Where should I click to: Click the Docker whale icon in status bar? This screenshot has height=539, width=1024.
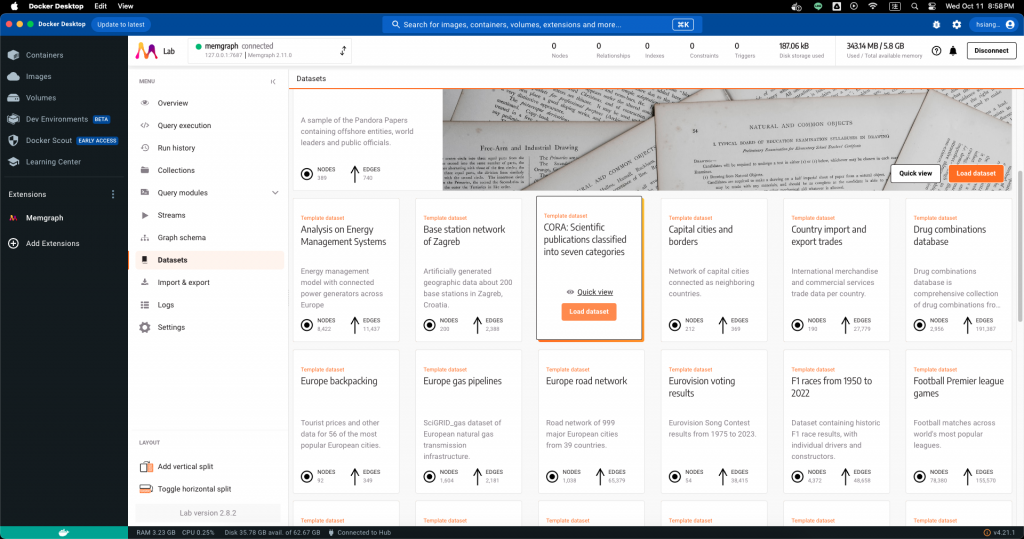(63, 532)
